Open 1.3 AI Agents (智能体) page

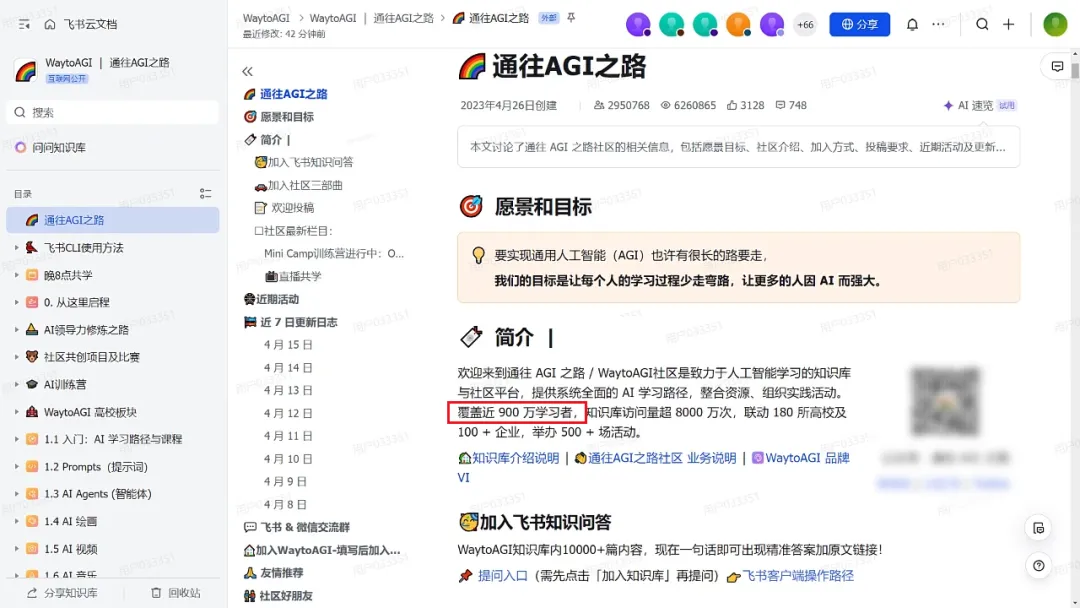(x=97, y=494)
